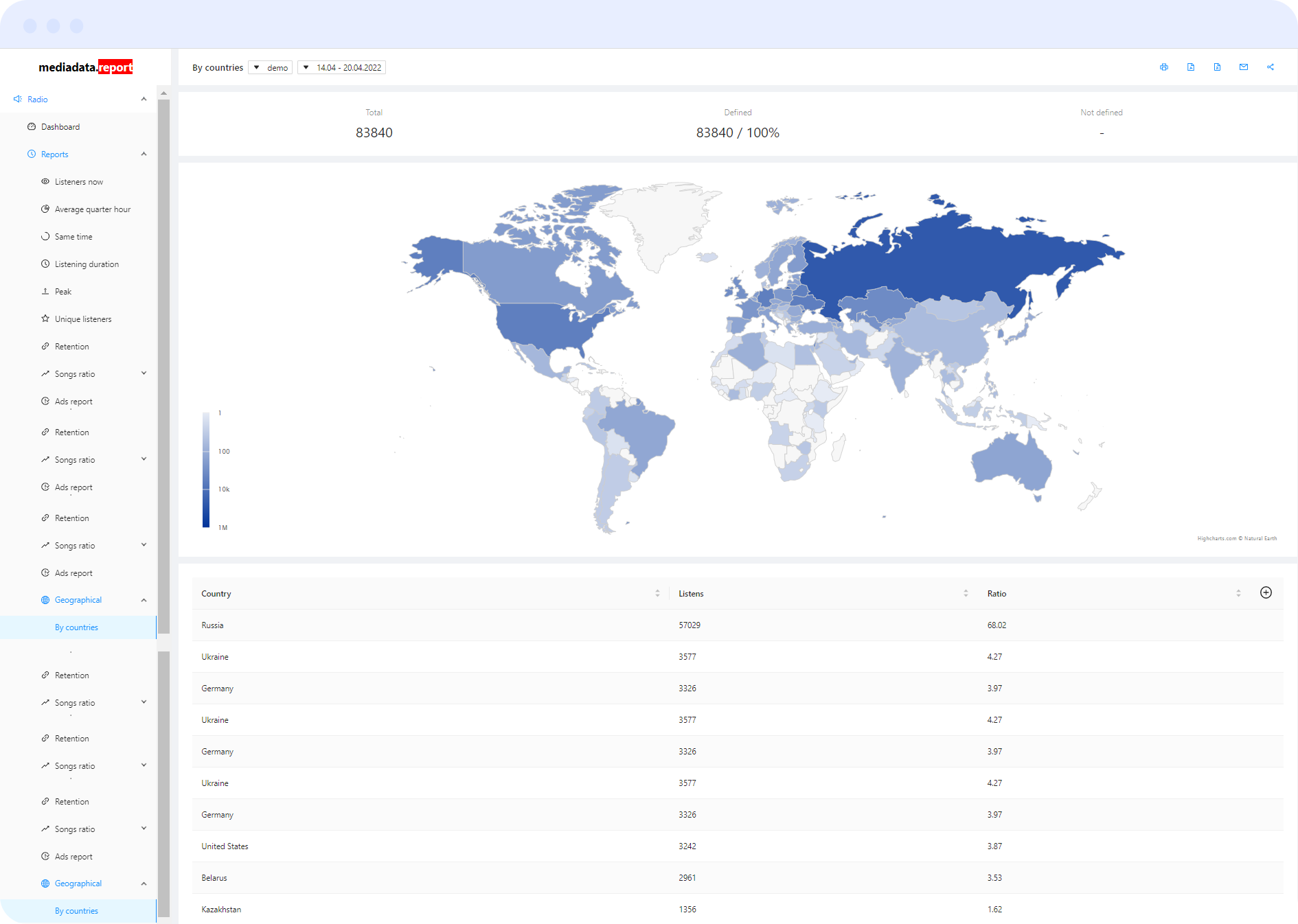1298x924 pixels.
Task: Open the Reports menu label
Action: tap(55, 154)
